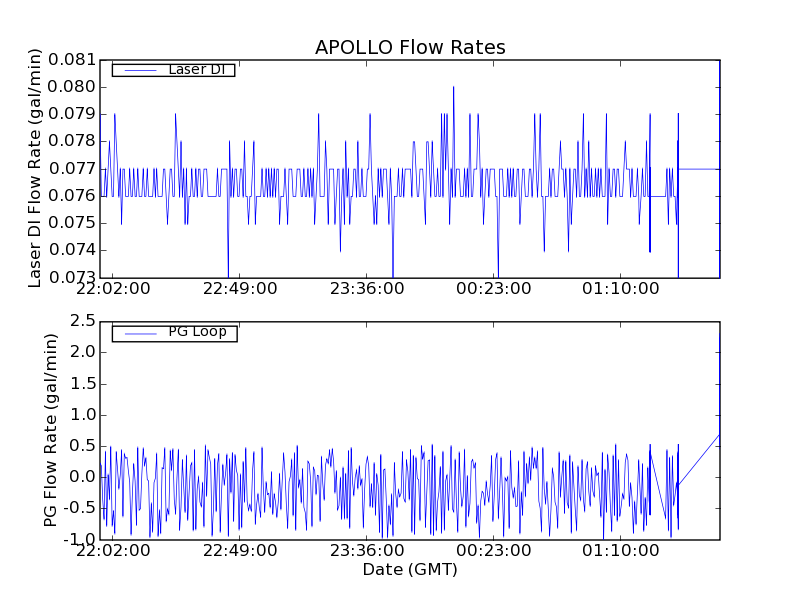Click the 0.074 y-axis tick label
This screenshot has width=800, height=600.
(72, 249)
